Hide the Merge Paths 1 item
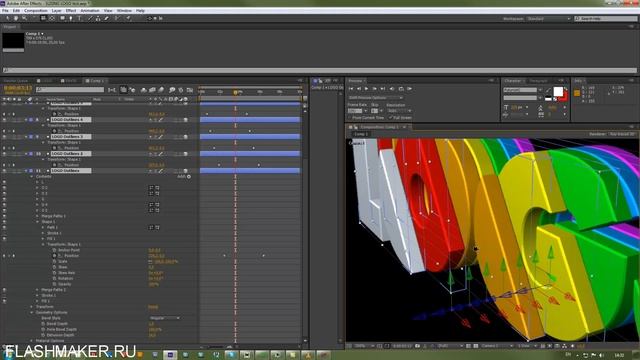This screenshot has height=360, width=640. [4, 216]
